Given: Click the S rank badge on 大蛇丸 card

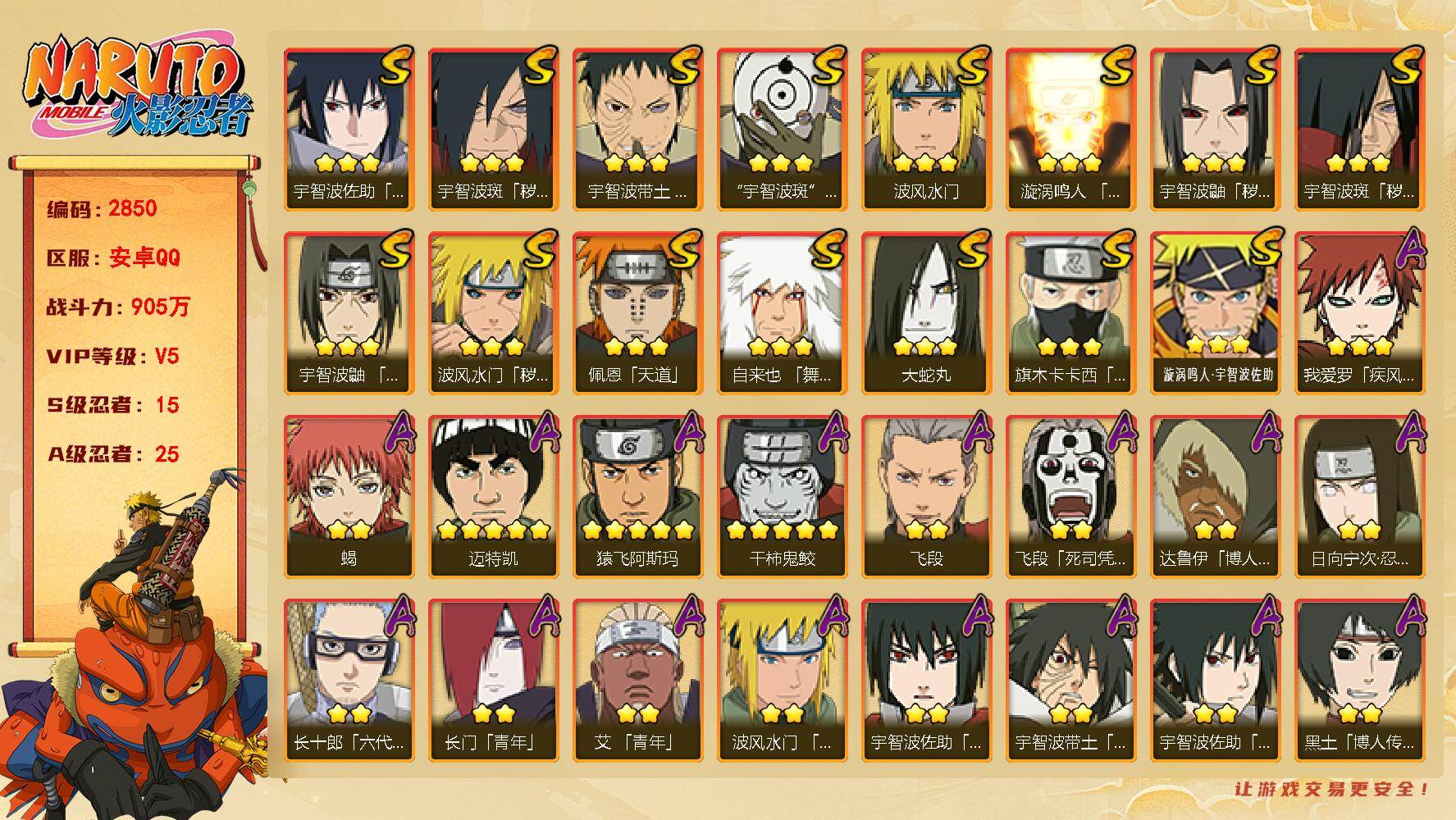Looking at the screenshot, I should 970,248.
